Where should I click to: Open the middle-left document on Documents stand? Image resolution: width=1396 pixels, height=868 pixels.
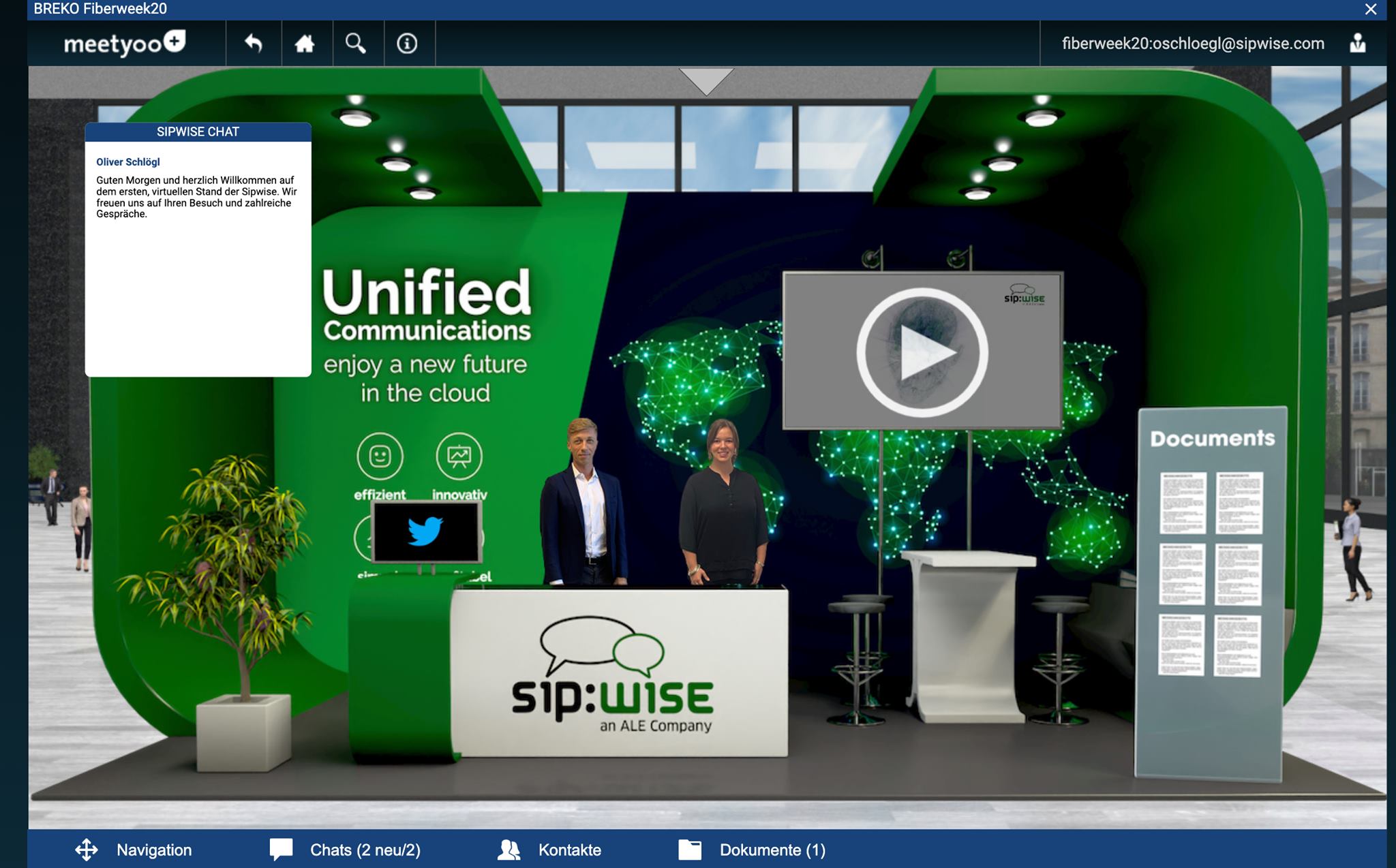click(1182, 574)
